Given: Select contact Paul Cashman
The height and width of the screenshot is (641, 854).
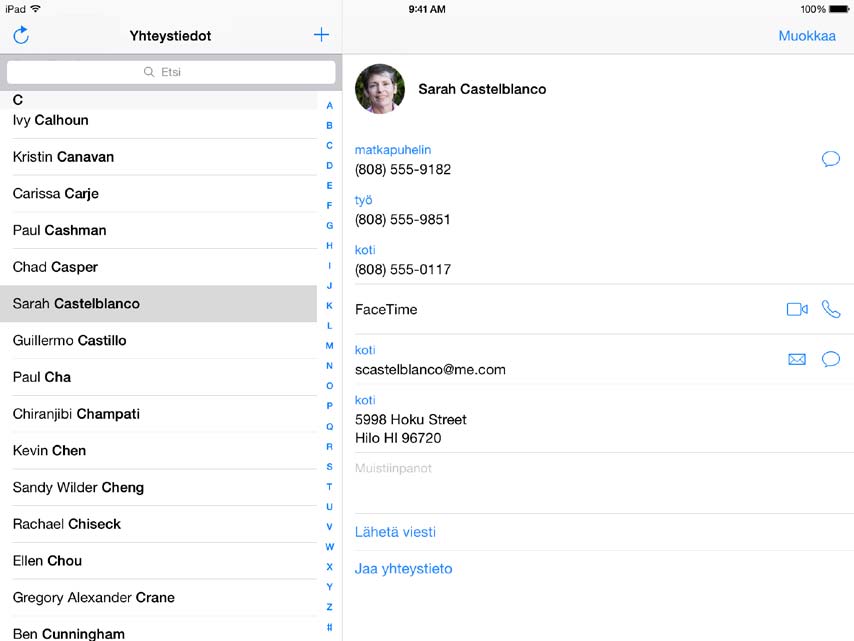Looking at the screenshot, I should point(158,230).
